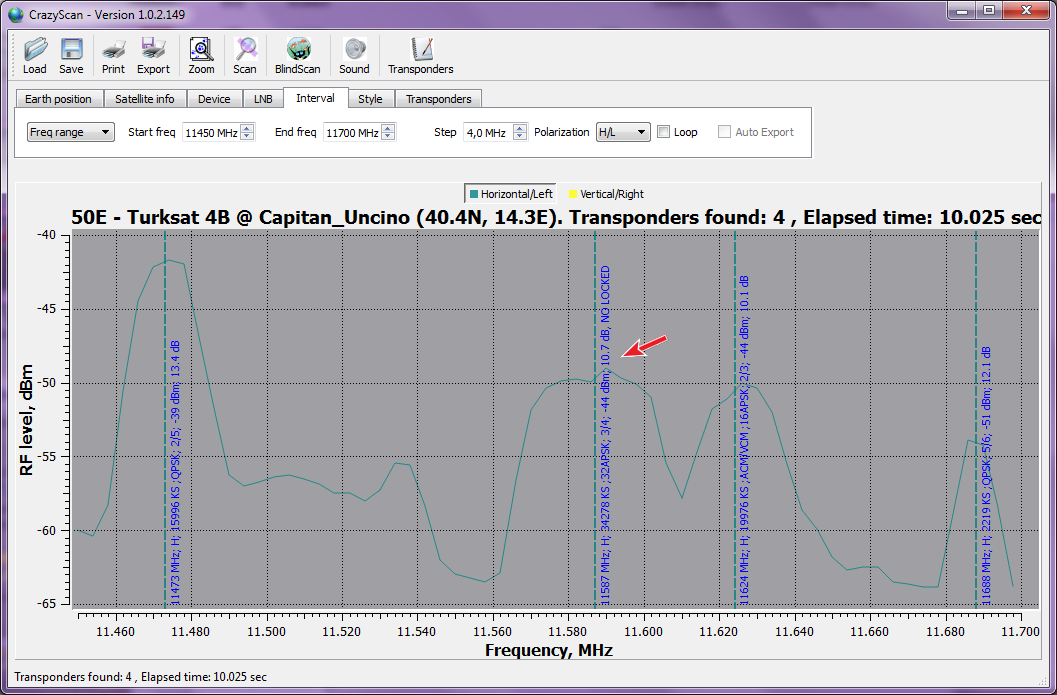Decrease the Start freq with down arrow
This screenshot has height=695, width=1057.
point(247,136)
